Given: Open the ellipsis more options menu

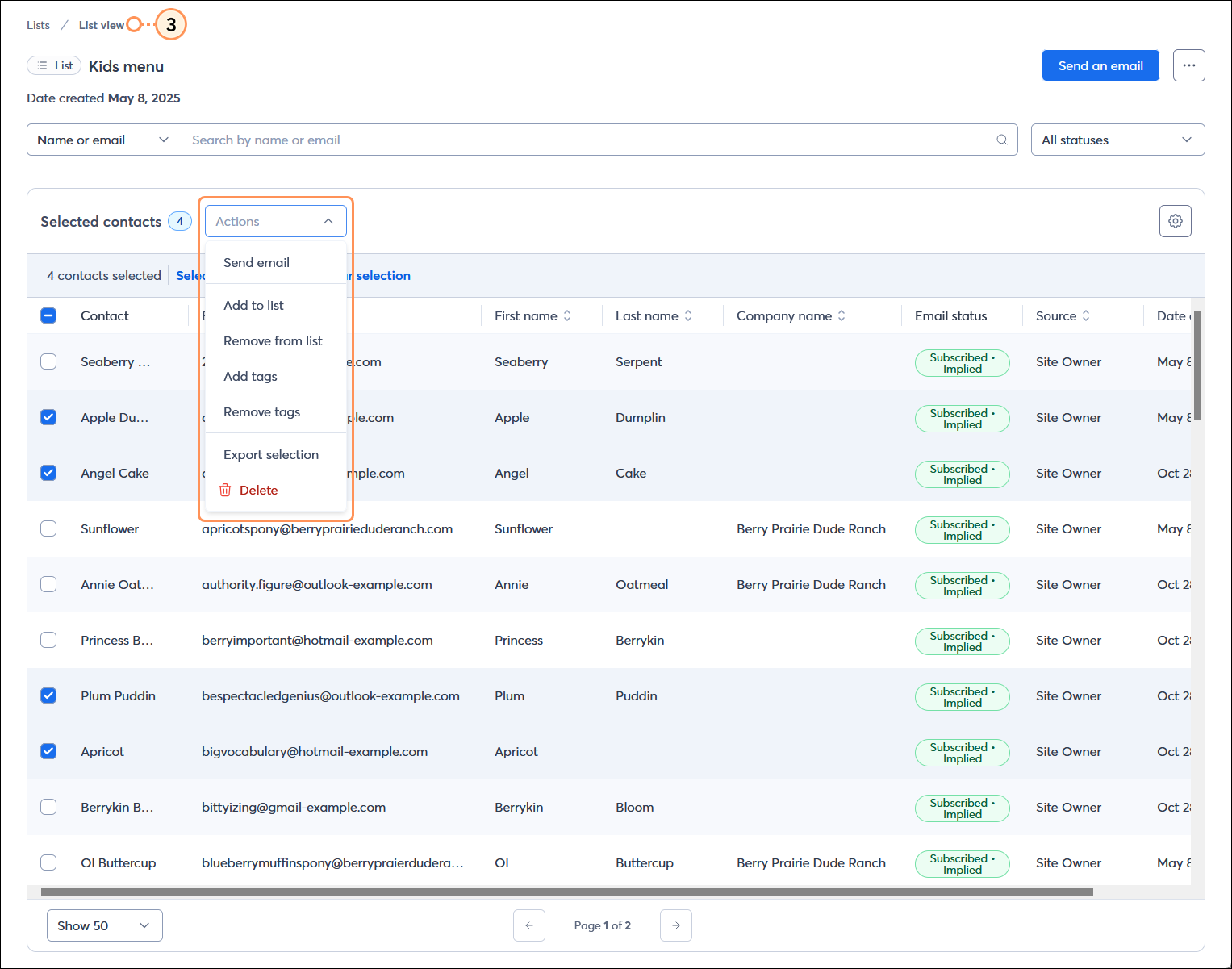Looking at the screenshot, I should tap(1188, 65).
